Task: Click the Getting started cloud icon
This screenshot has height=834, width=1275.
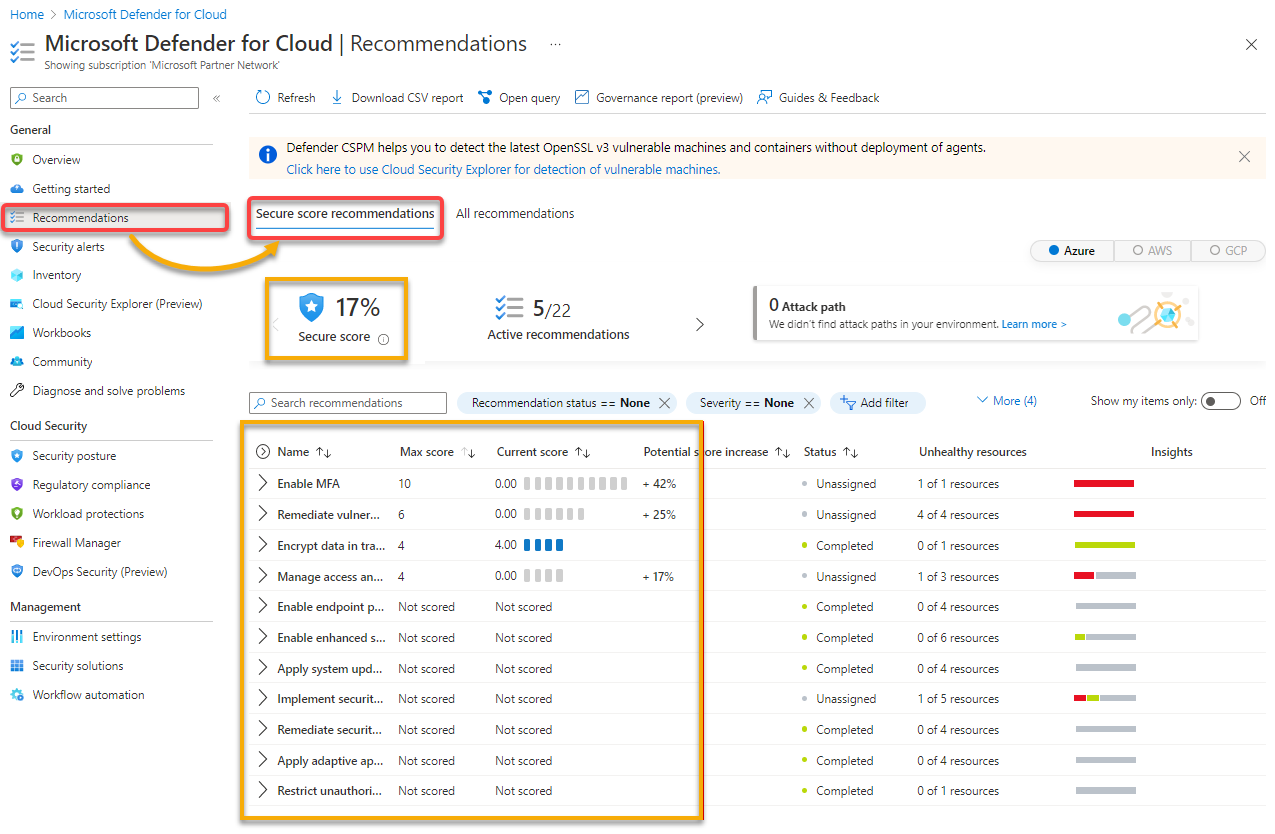Action: (x=17, y=189)
